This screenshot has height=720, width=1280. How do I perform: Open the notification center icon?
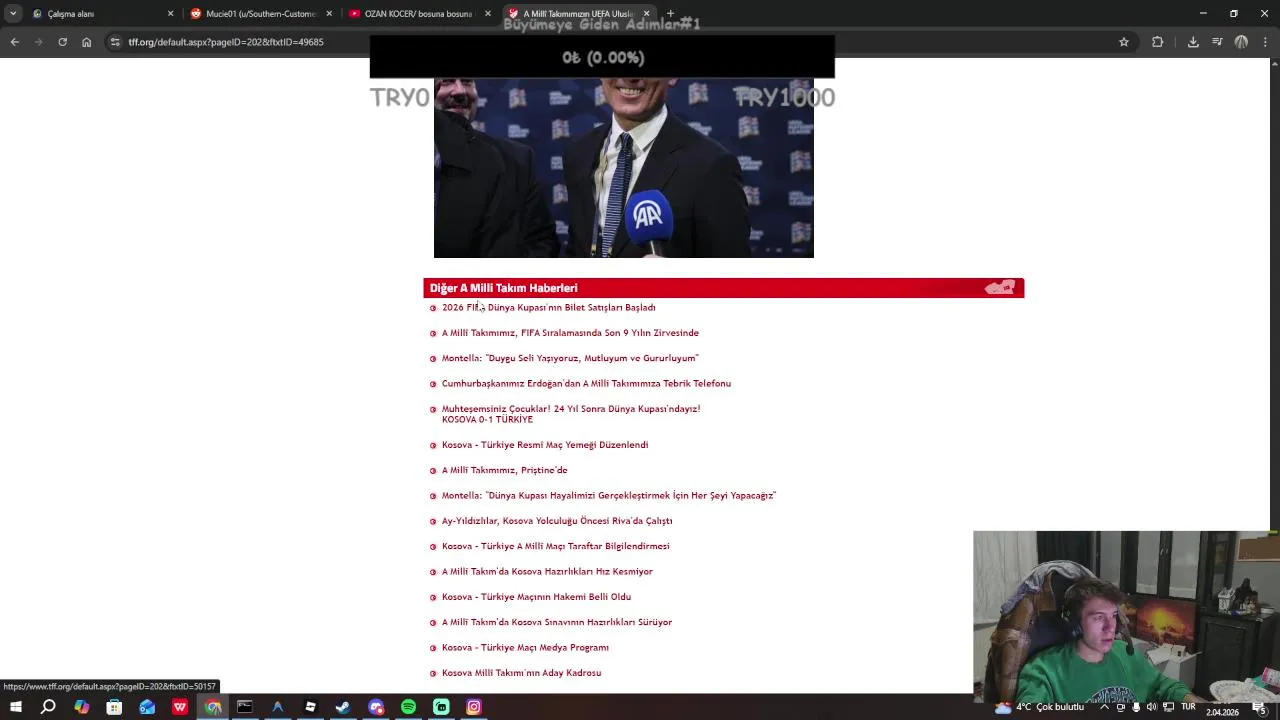click(x=1259, y=708)
